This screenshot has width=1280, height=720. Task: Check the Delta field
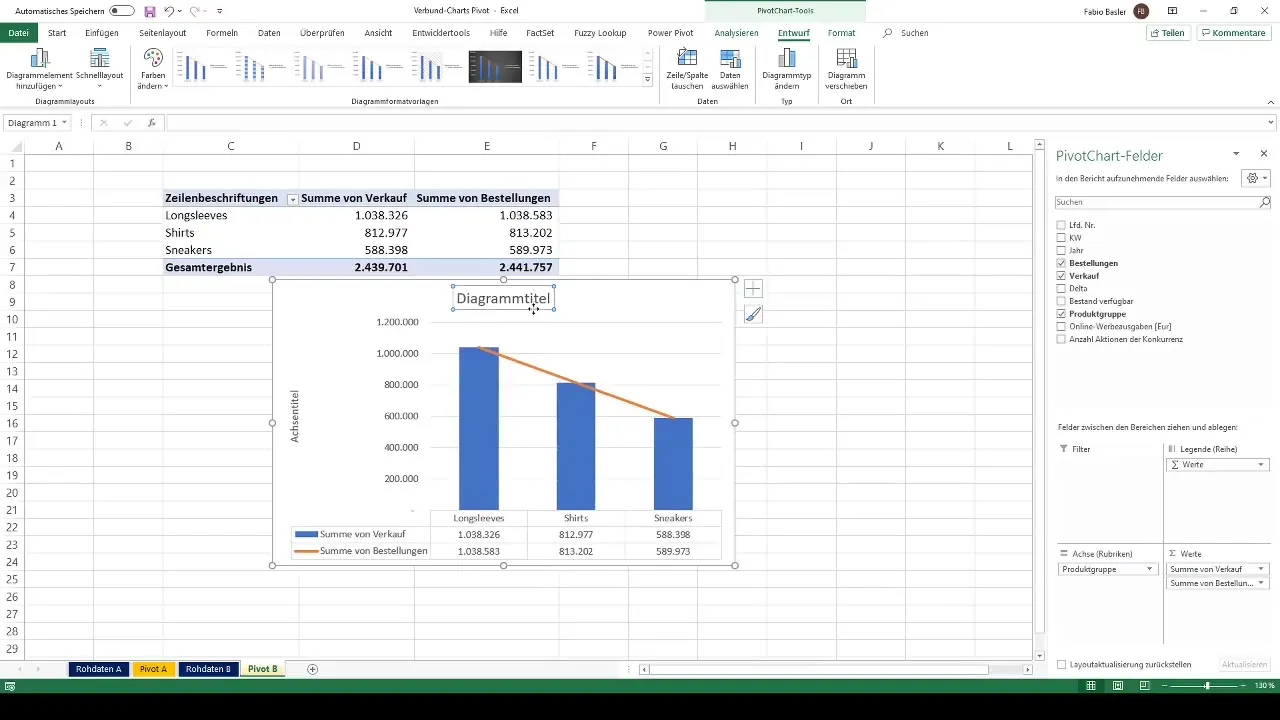tap(1061, 288)
